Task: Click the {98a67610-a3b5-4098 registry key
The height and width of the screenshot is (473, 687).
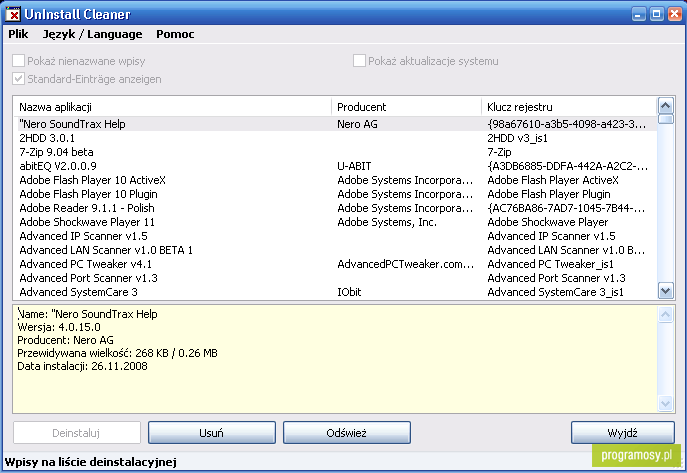Action: coord(567,124)
